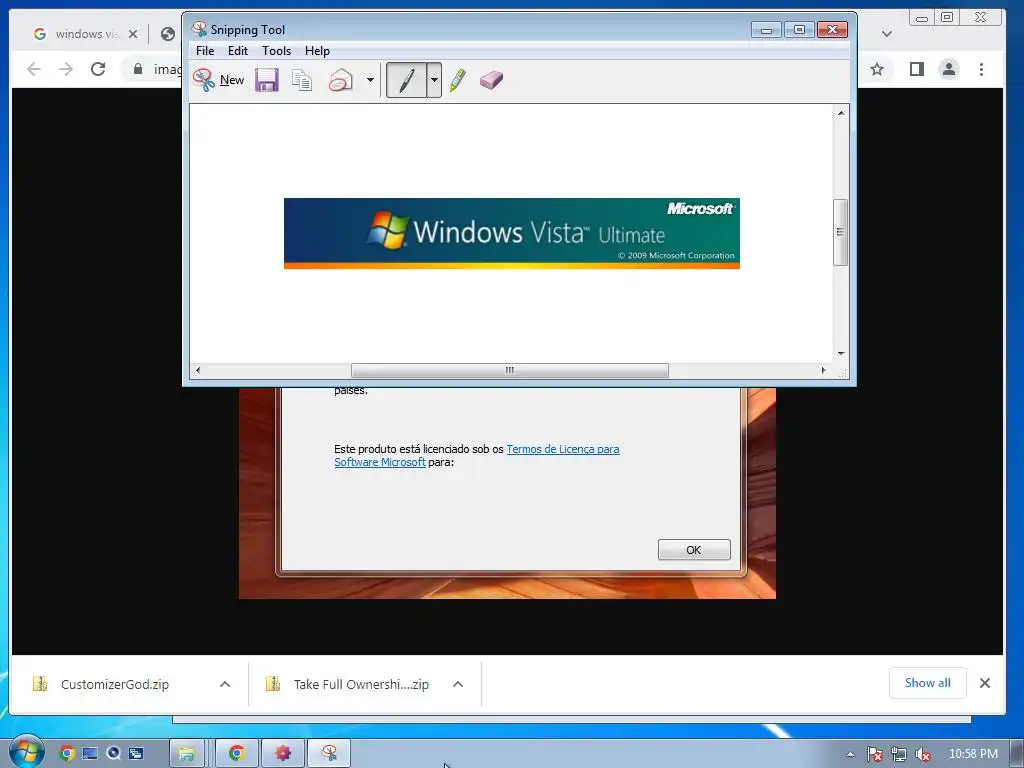This screenshot has width=1024, height=768.
Task: Open the Pen options dropdown arrow
Action: pos(434,80)
